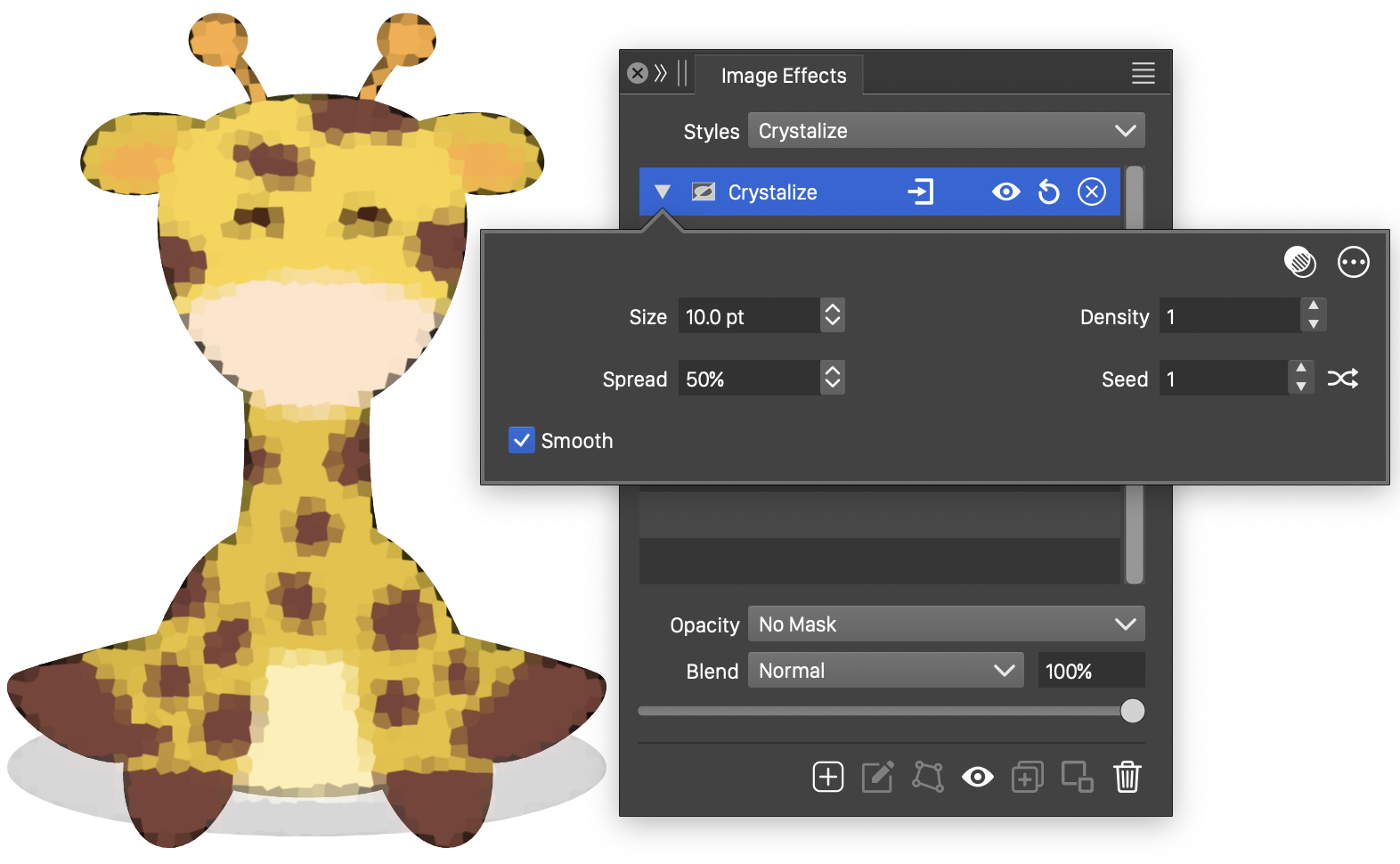Toggle effects visibility in bottom toolbar
The image size is (1400, 864).
coord(977,777)
